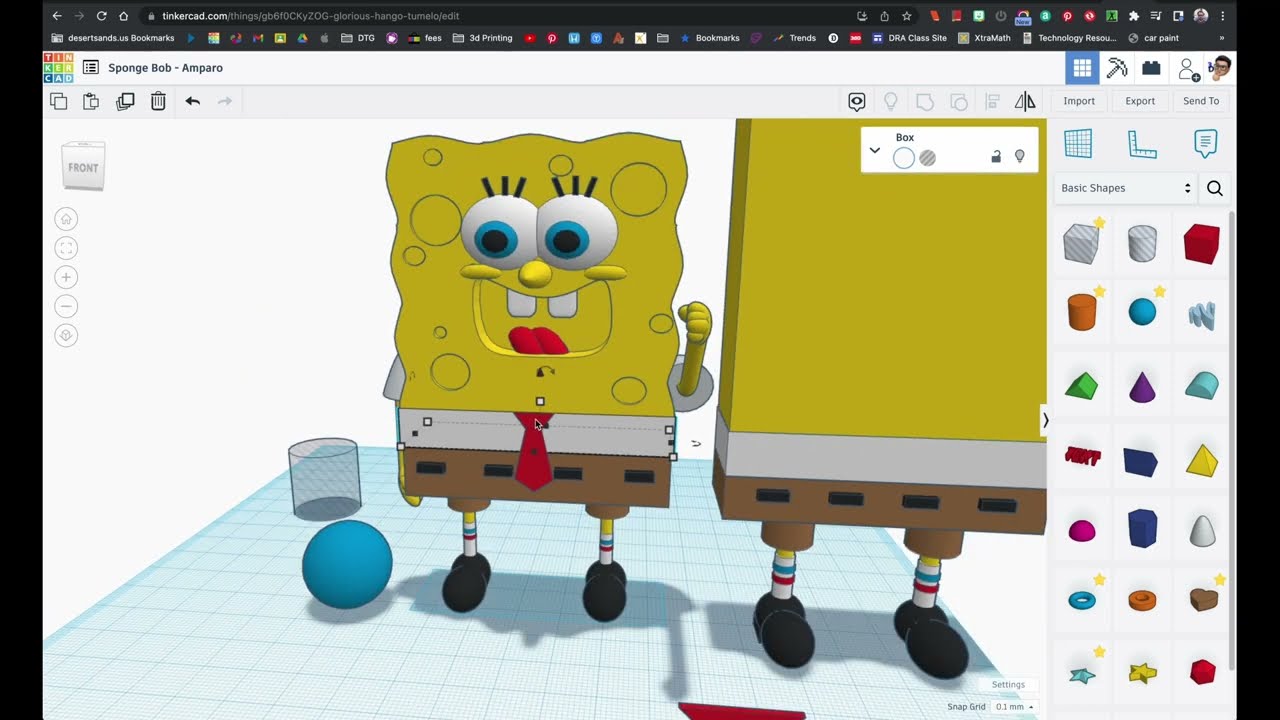Place a Workplane tool
Viewport: 1280px width, 720px height.
point(1078,144)
